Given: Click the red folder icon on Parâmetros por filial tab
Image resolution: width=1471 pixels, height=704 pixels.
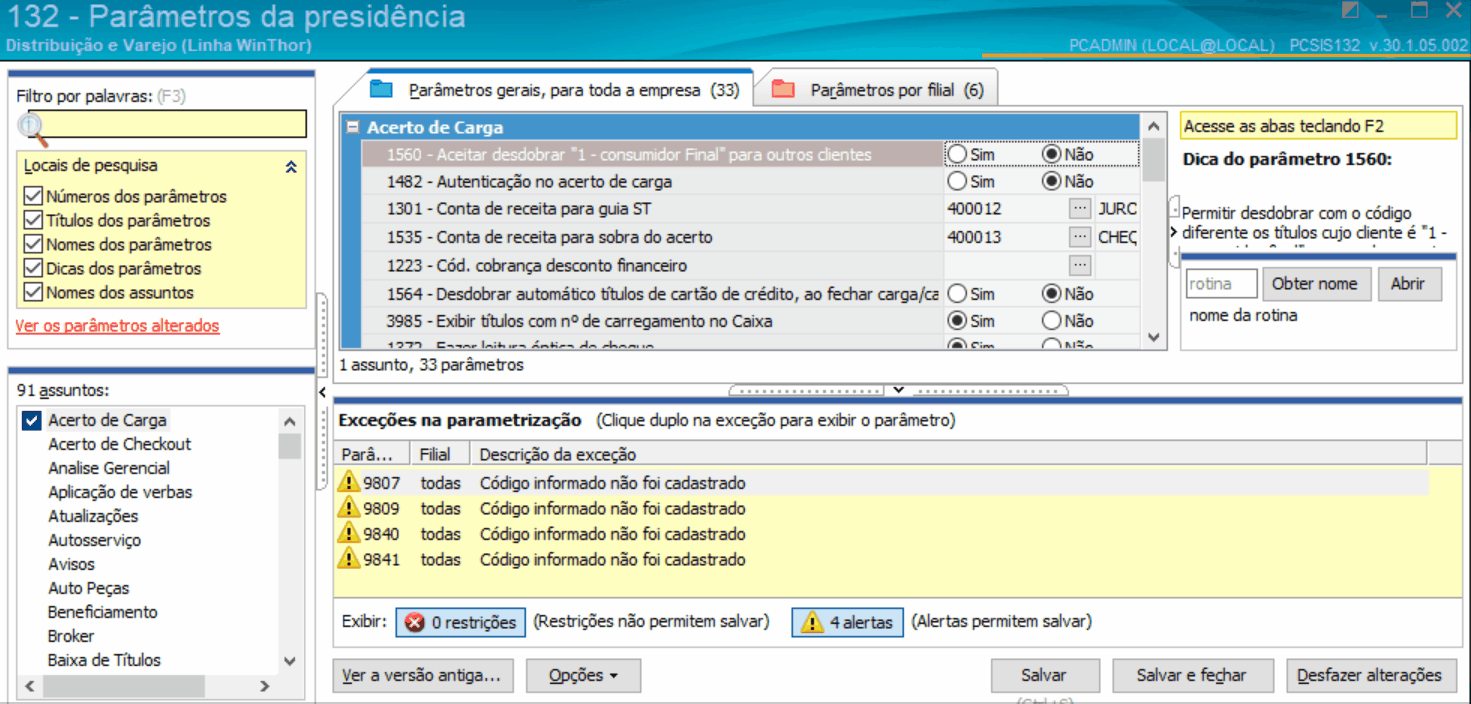Looking at the screenshot, I should 783,89.
